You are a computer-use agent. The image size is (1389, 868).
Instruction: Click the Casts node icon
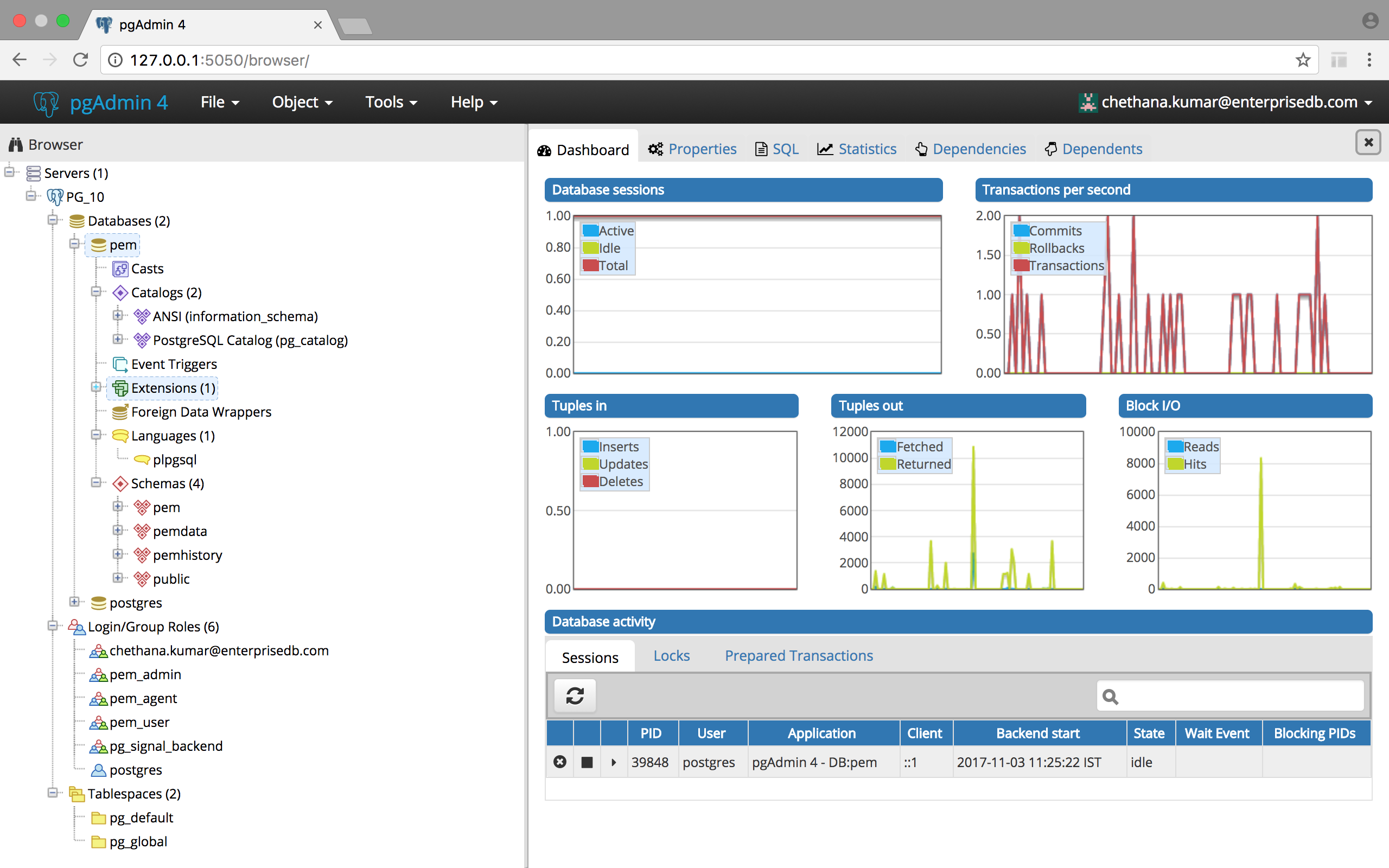pyautogui.click(x=120, y=269)
